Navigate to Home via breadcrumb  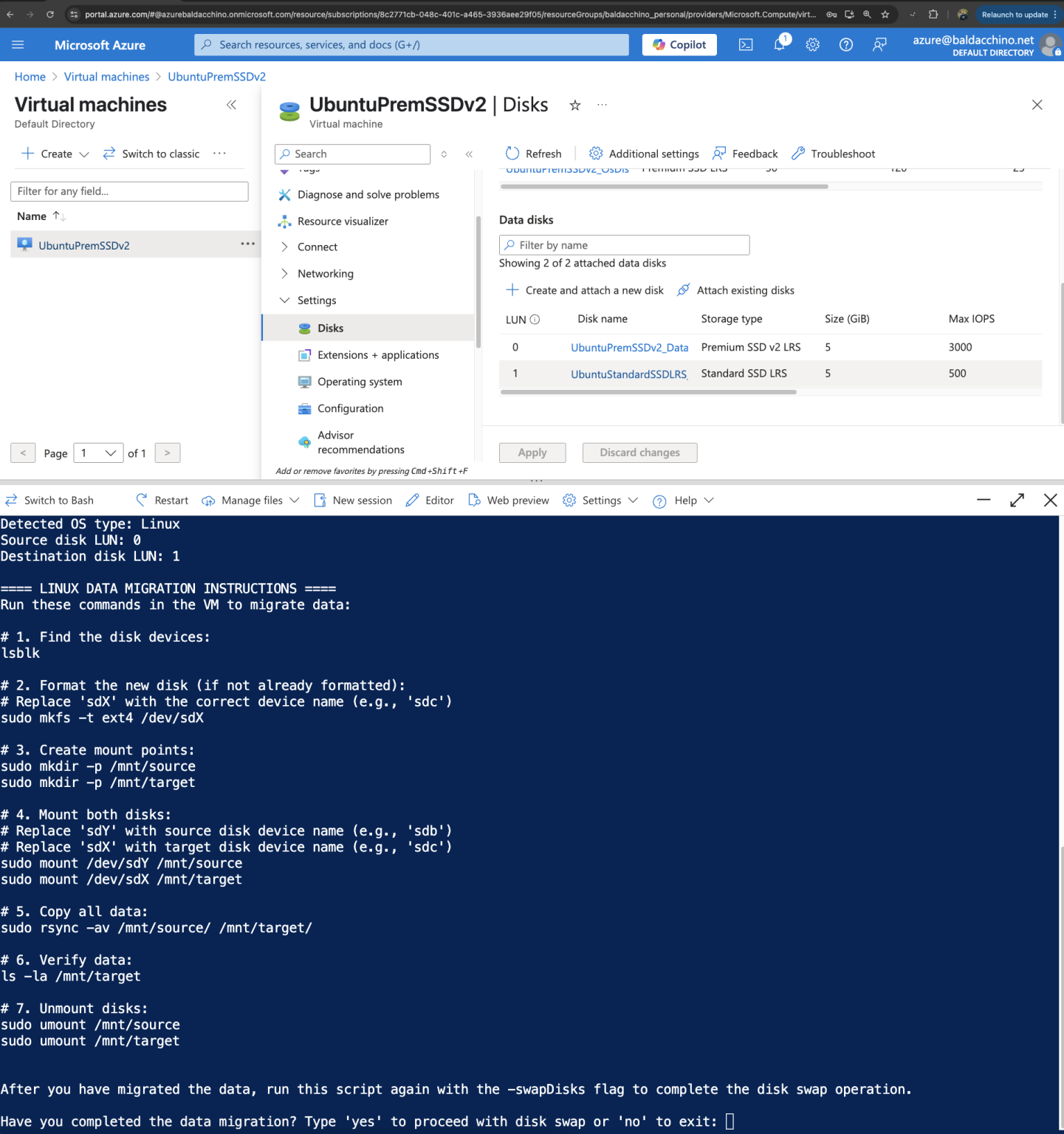tap(30, 77)
